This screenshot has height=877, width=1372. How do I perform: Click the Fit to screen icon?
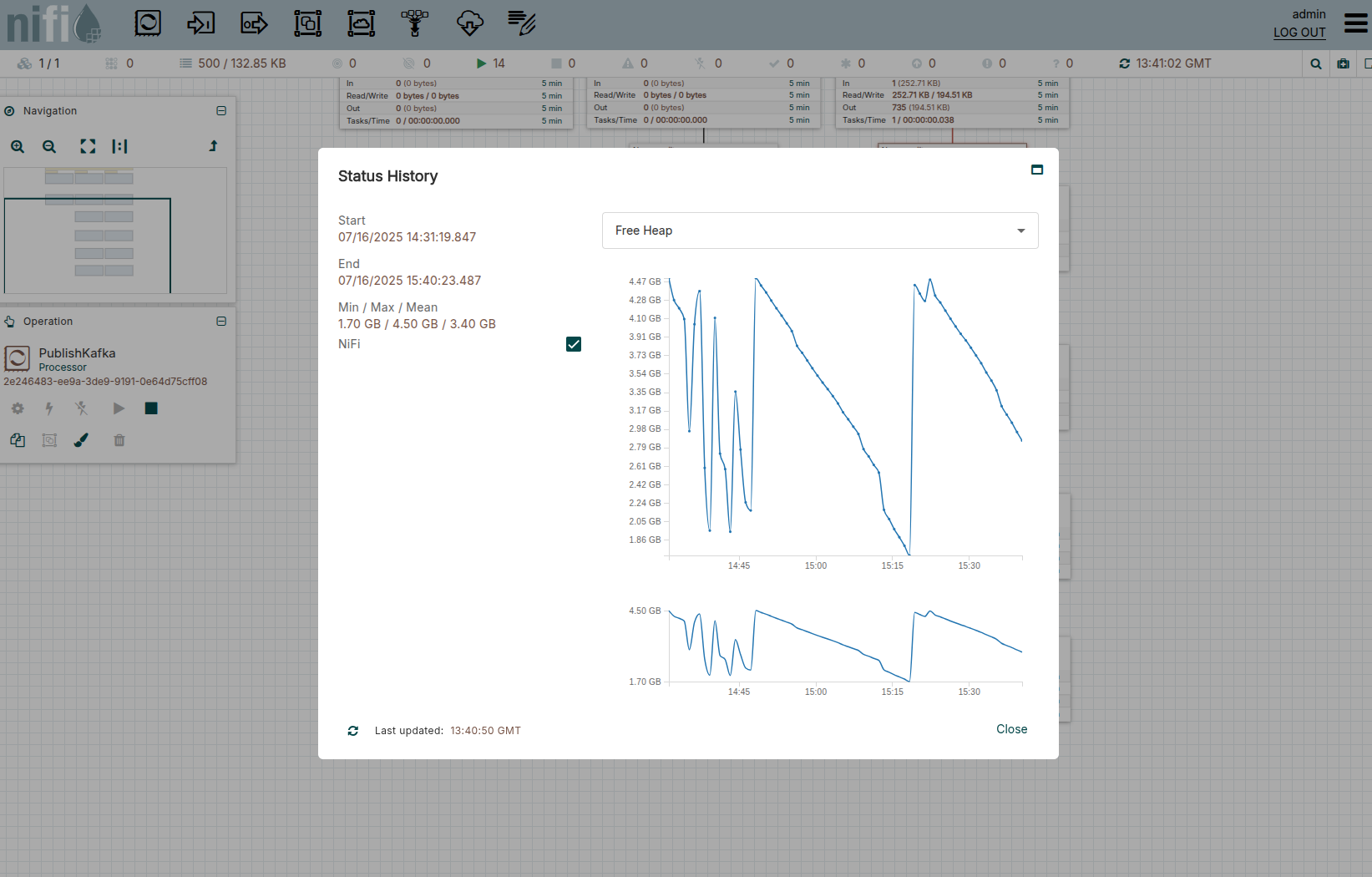click(88, 147)
